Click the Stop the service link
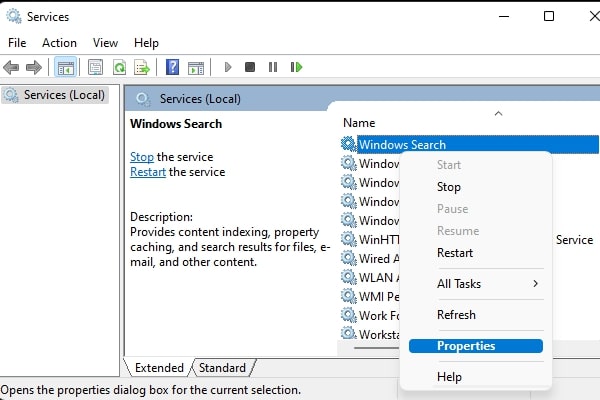Image resolution: width=600 pixels, height=400 pixels. 142,157
